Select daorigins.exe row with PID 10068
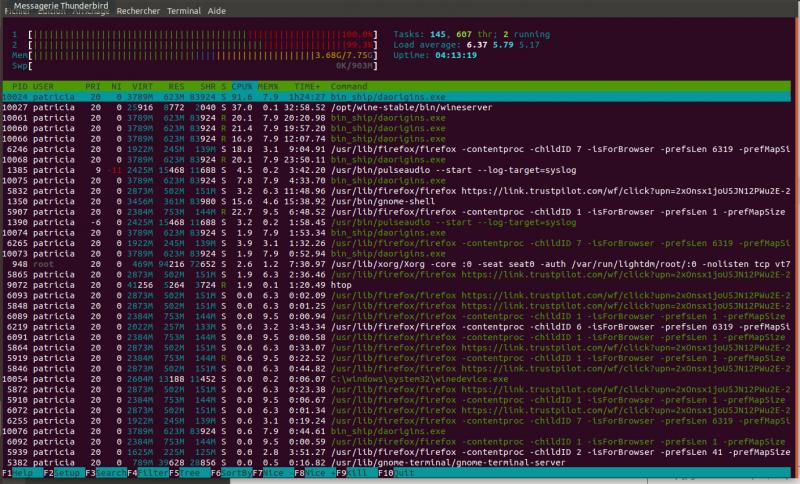 (x=396, y=160)
